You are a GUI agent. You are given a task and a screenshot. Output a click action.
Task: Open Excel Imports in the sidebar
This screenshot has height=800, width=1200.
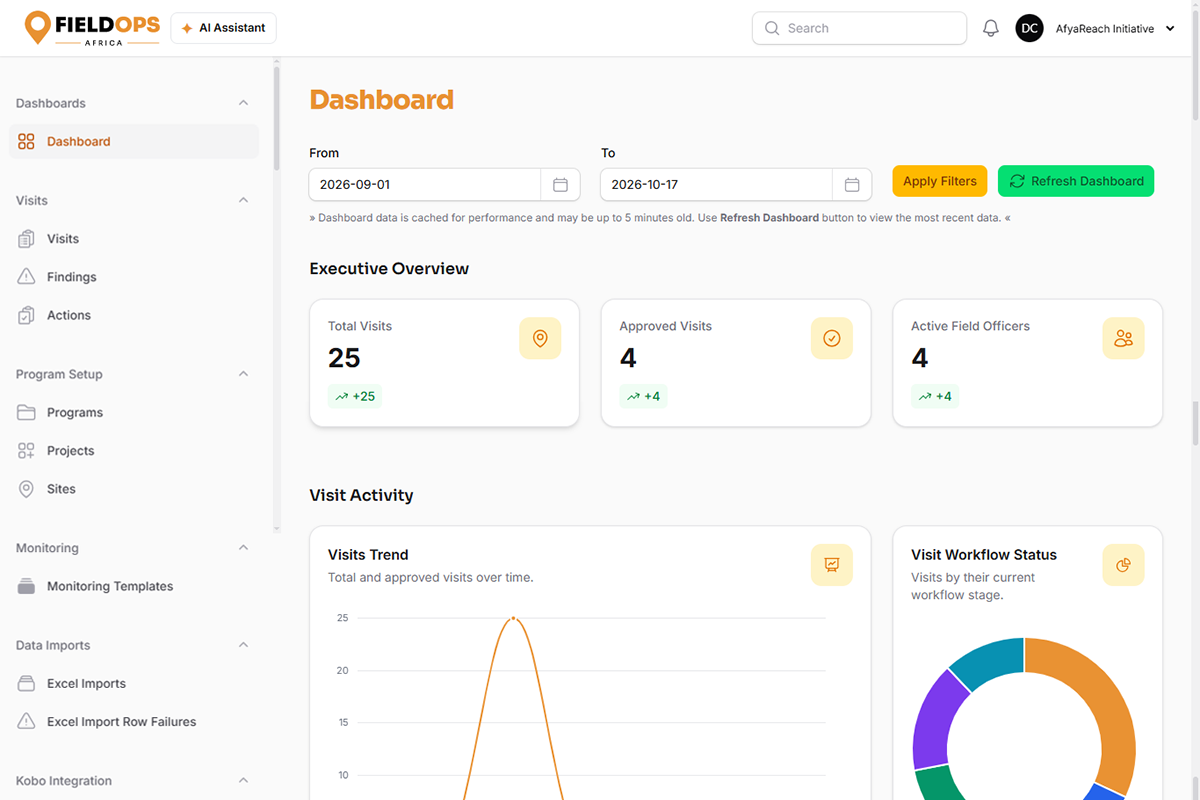click(x=134, y=684)
